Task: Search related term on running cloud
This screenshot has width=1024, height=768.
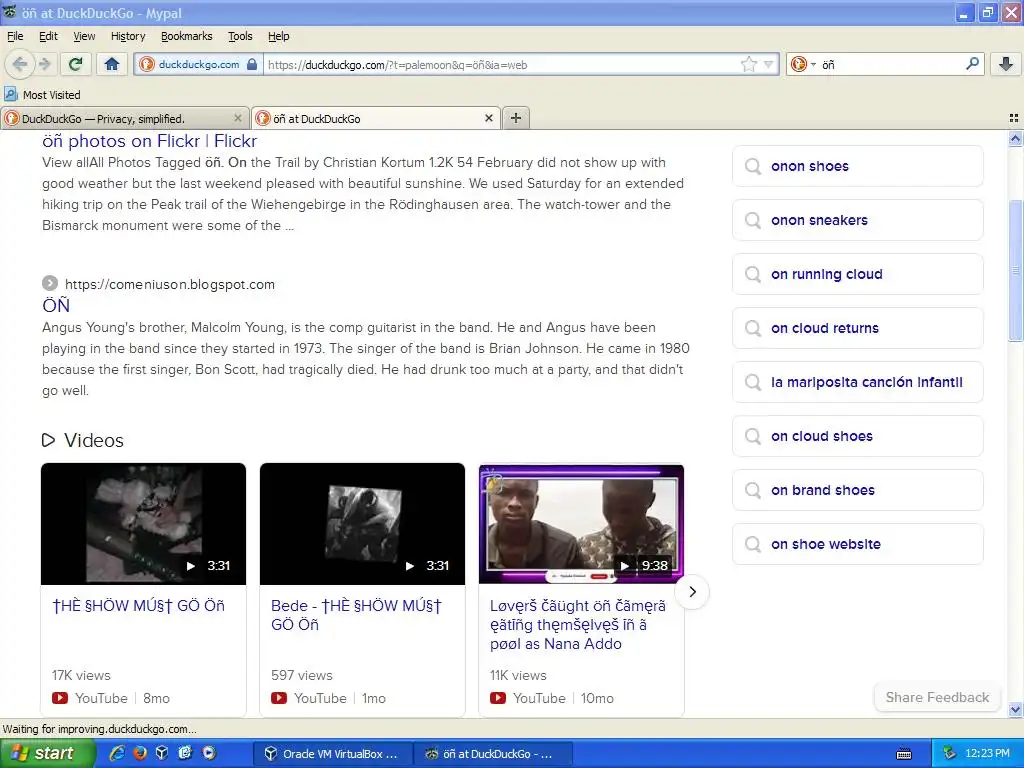Action: tap(857, 274)
